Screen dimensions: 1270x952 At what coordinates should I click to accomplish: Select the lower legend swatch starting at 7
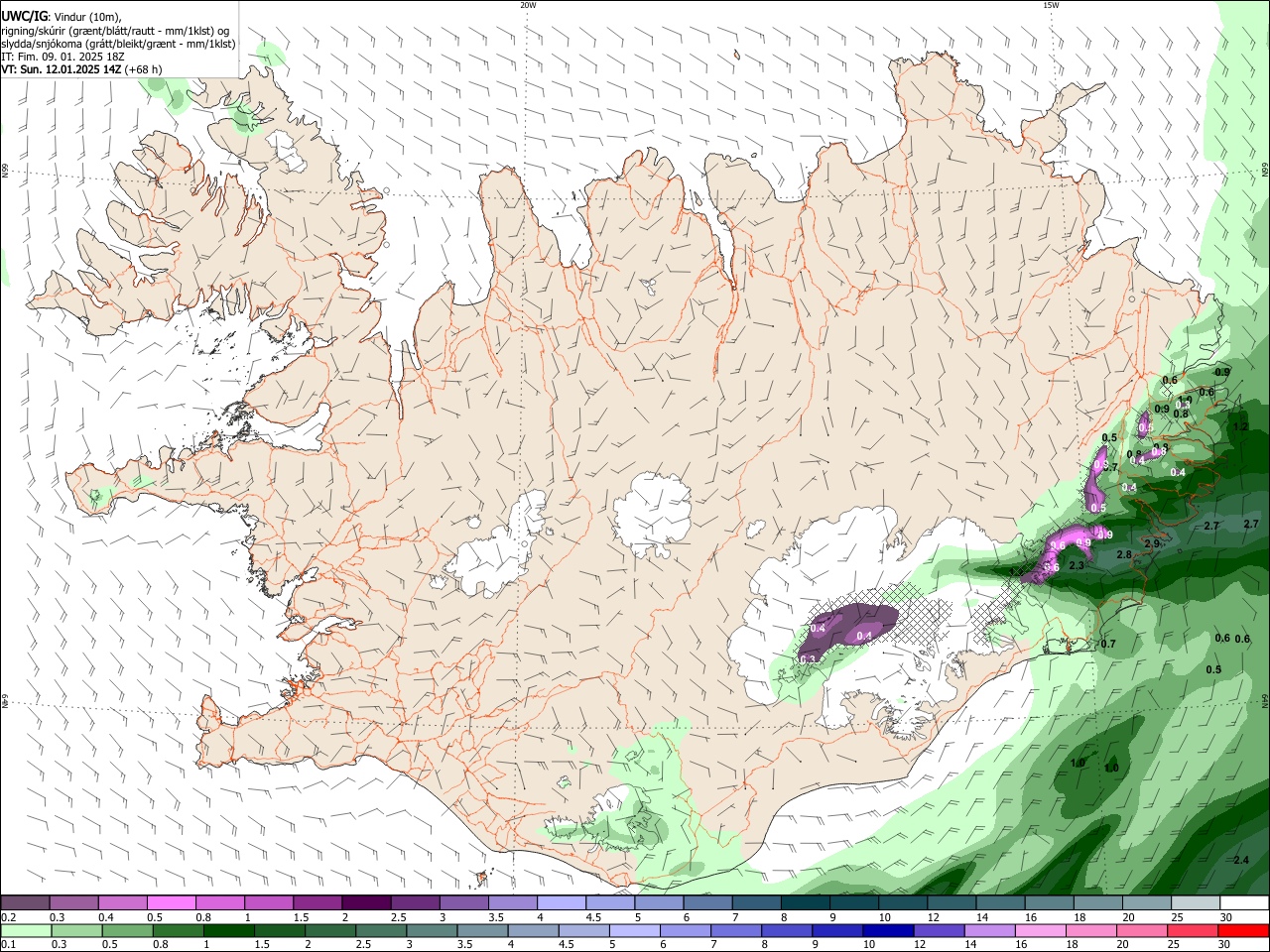tap(735, 931)
